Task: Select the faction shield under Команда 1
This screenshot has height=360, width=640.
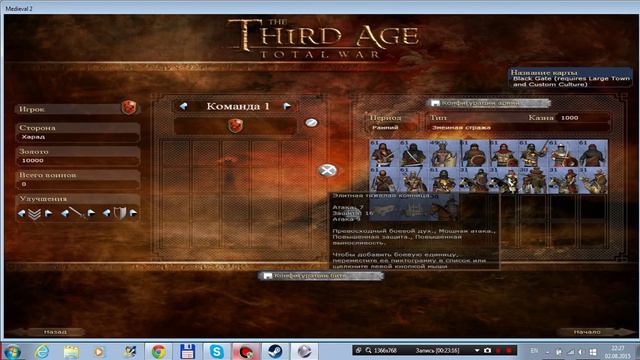Action: [236, 125]
